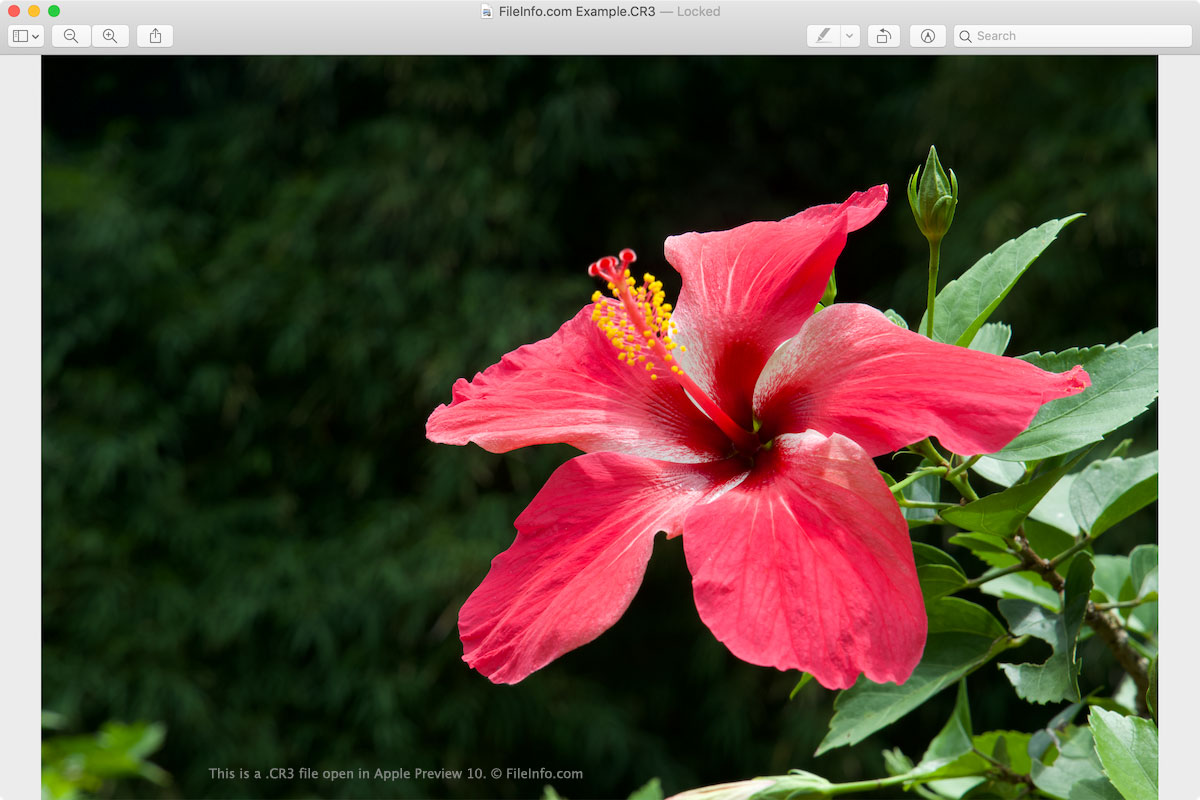This screenshot has width=1200, height=800.
Task: Click the Locked status in title bar
Action: pos(699,12)
